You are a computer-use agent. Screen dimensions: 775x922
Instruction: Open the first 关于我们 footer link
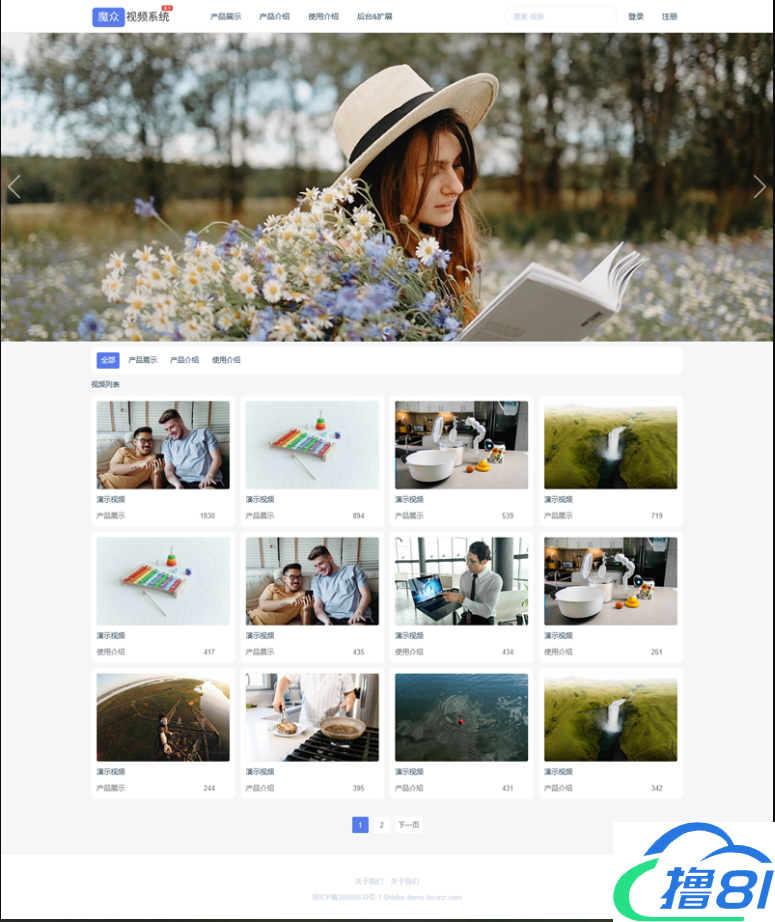coord(368,881)
